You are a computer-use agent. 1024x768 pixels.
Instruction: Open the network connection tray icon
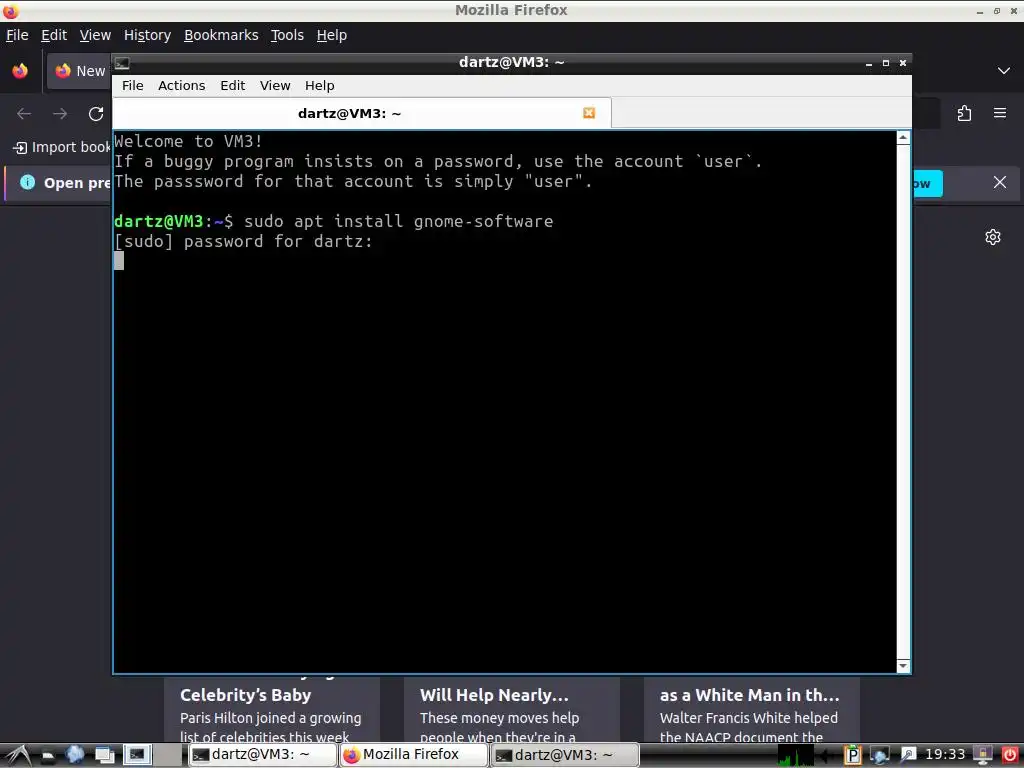coord(880,756)
